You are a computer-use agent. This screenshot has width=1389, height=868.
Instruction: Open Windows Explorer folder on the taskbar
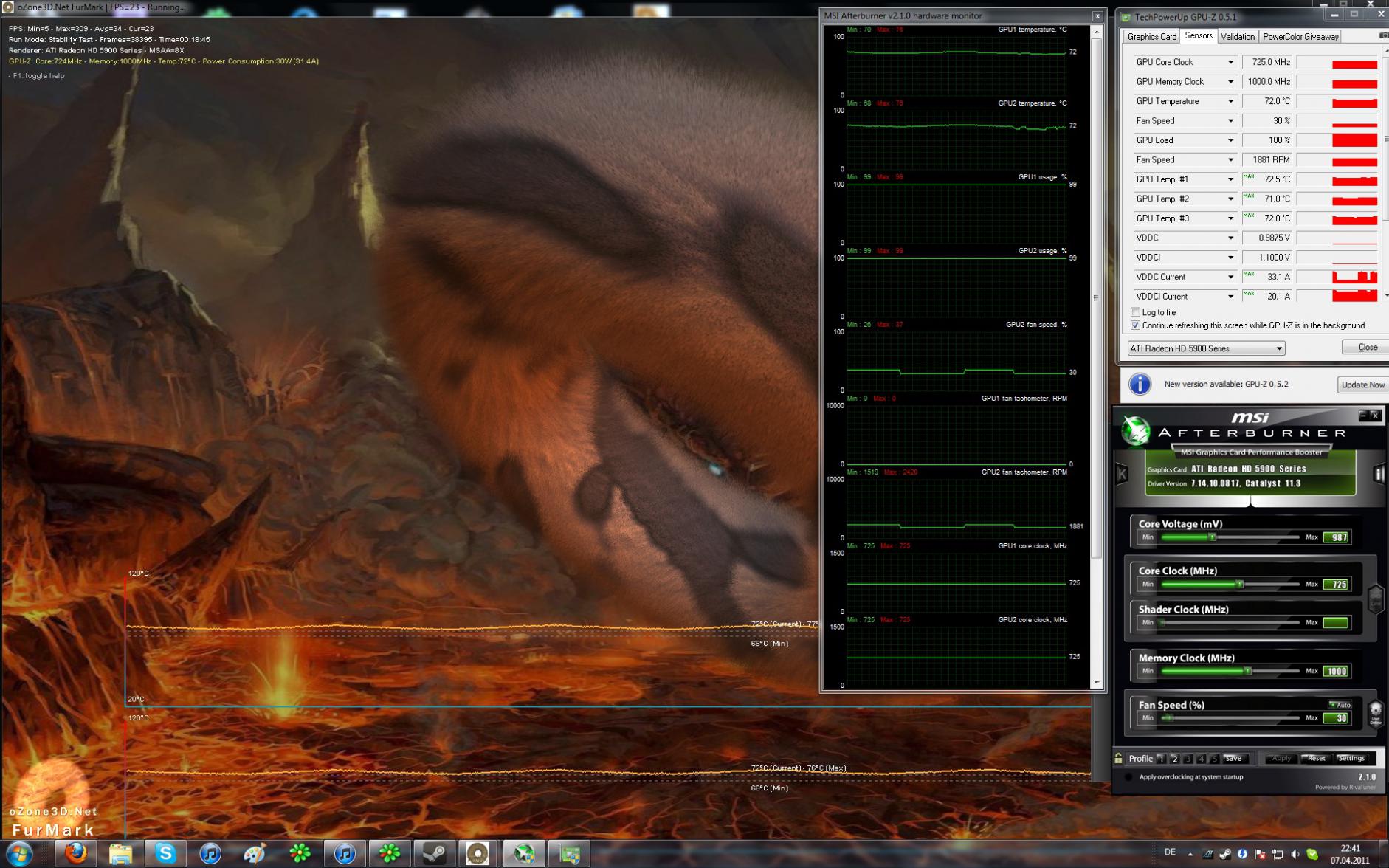[x=120, y=854]
